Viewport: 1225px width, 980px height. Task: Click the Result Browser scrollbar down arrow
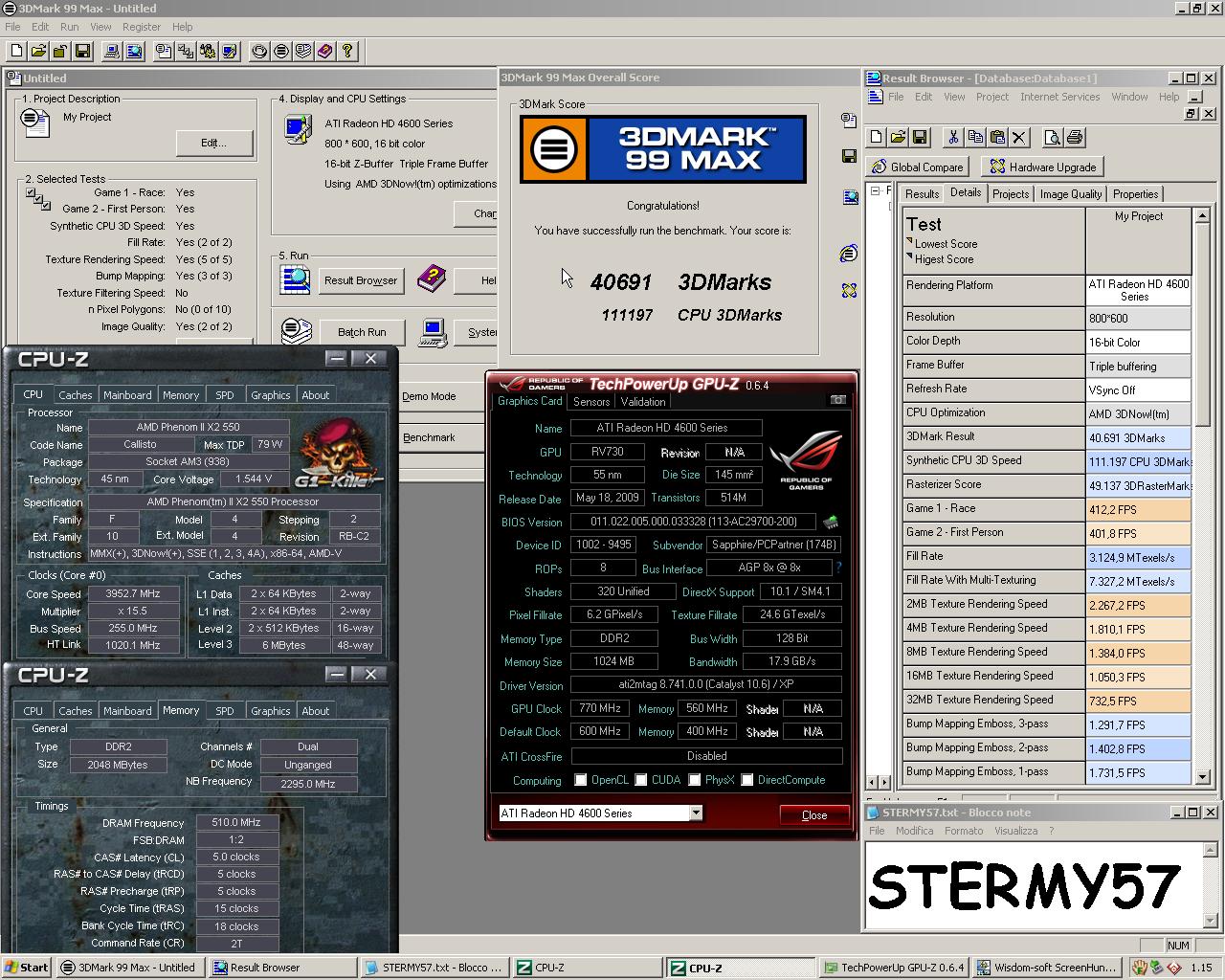[1203, 776]
